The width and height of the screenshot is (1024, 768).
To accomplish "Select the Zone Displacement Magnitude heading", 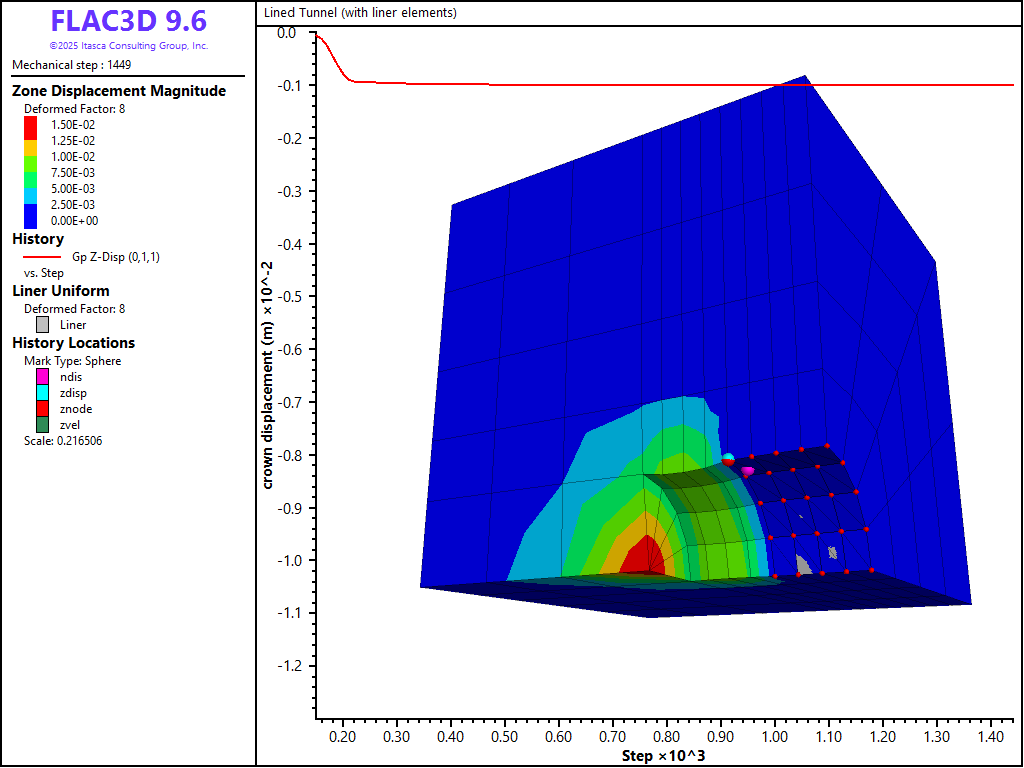I will coord(118,91).
